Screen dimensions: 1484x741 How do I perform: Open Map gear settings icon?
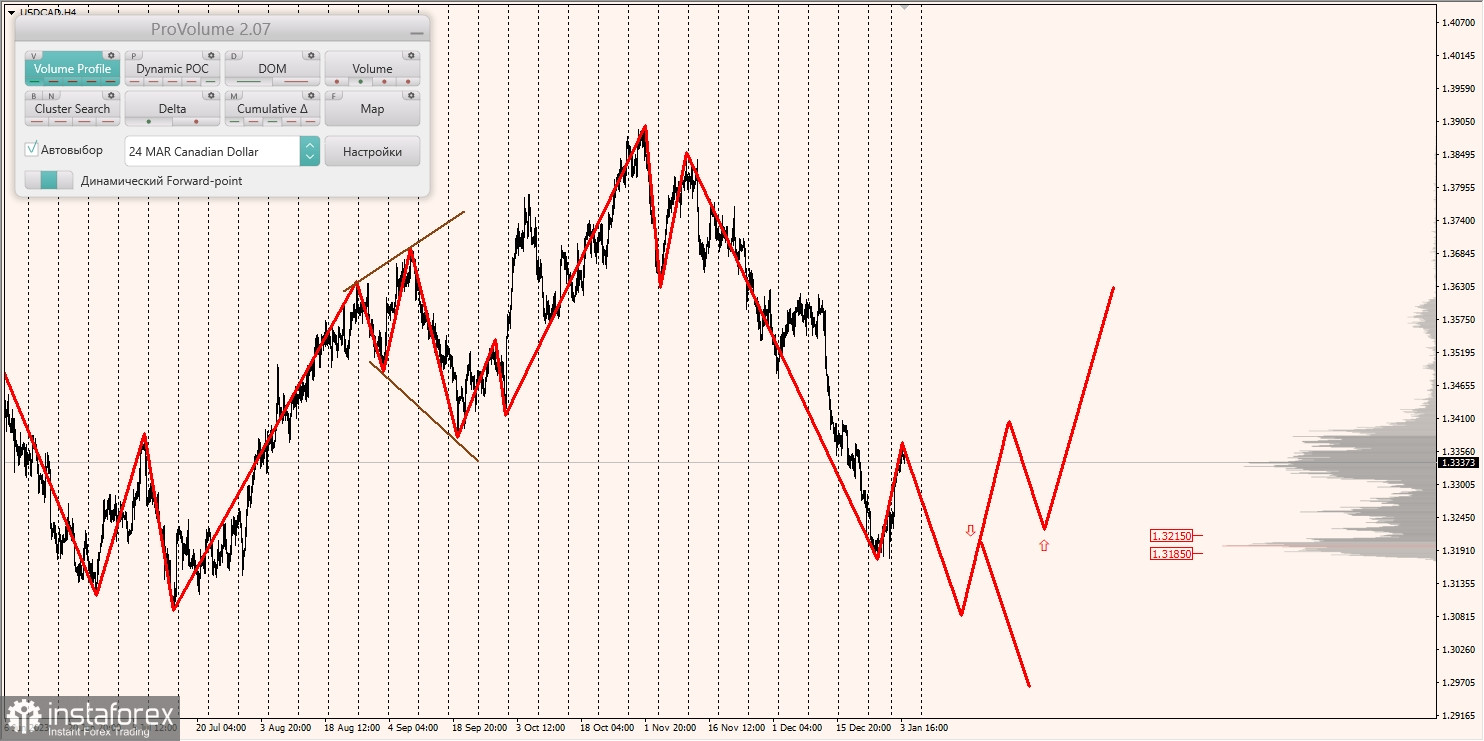click(x=412, y=96)
